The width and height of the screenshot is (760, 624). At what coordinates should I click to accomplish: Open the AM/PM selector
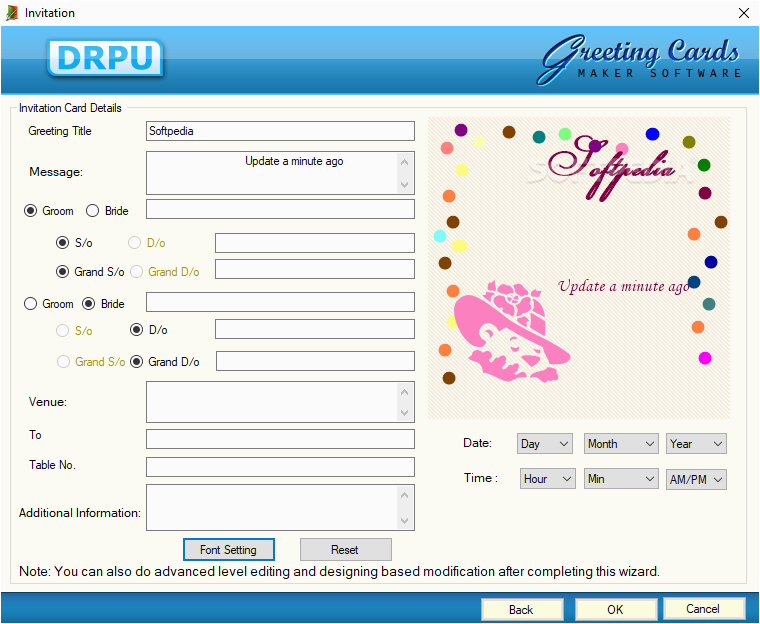point(696,479)
